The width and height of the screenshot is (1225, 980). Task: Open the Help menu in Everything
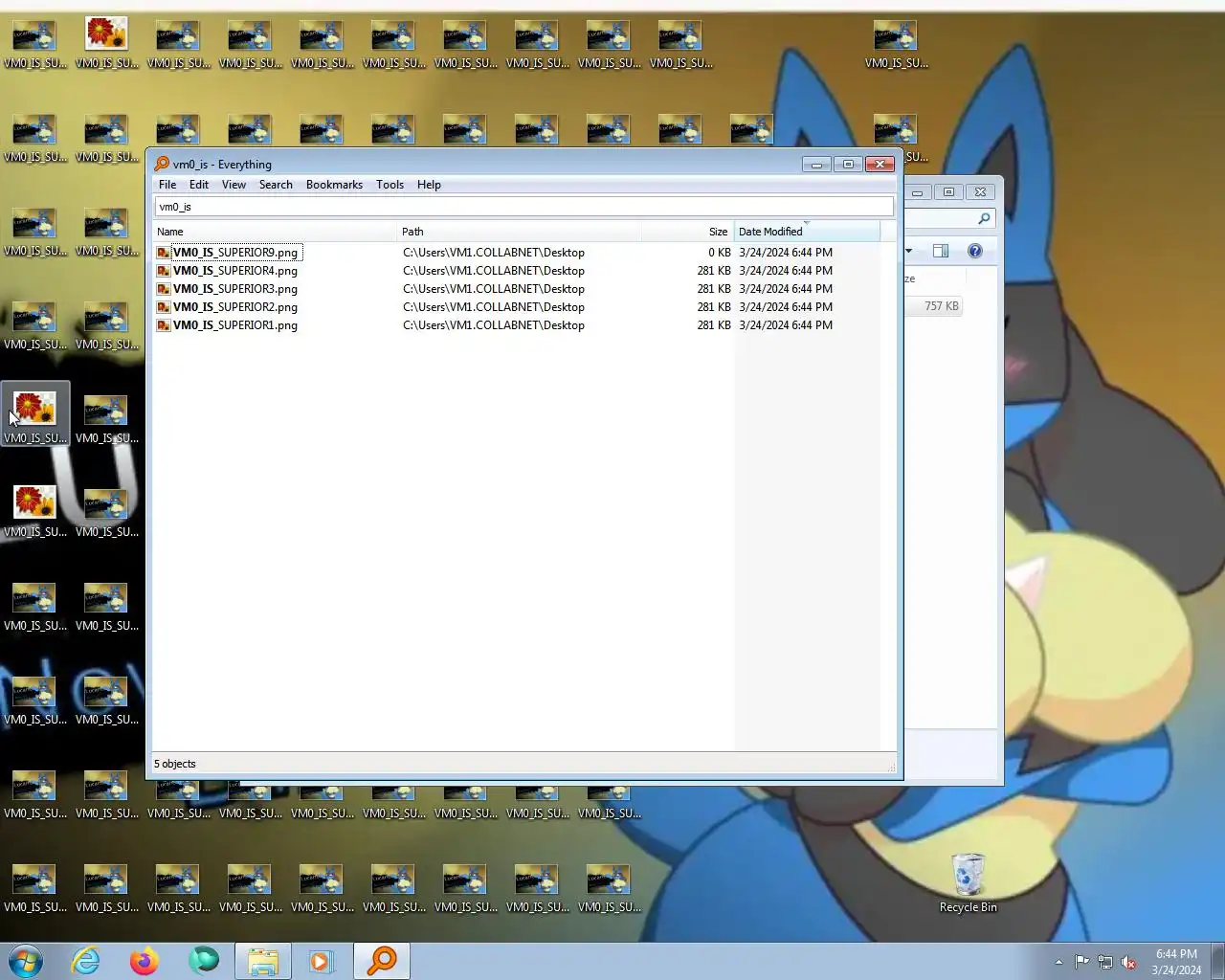pyautogui.click(x=429, y=185)
